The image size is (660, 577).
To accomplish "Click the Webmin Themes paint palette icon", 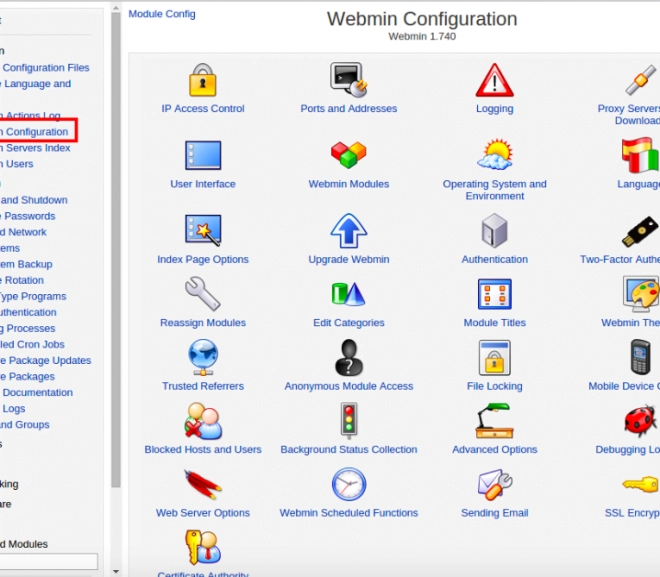I will 641,294.
